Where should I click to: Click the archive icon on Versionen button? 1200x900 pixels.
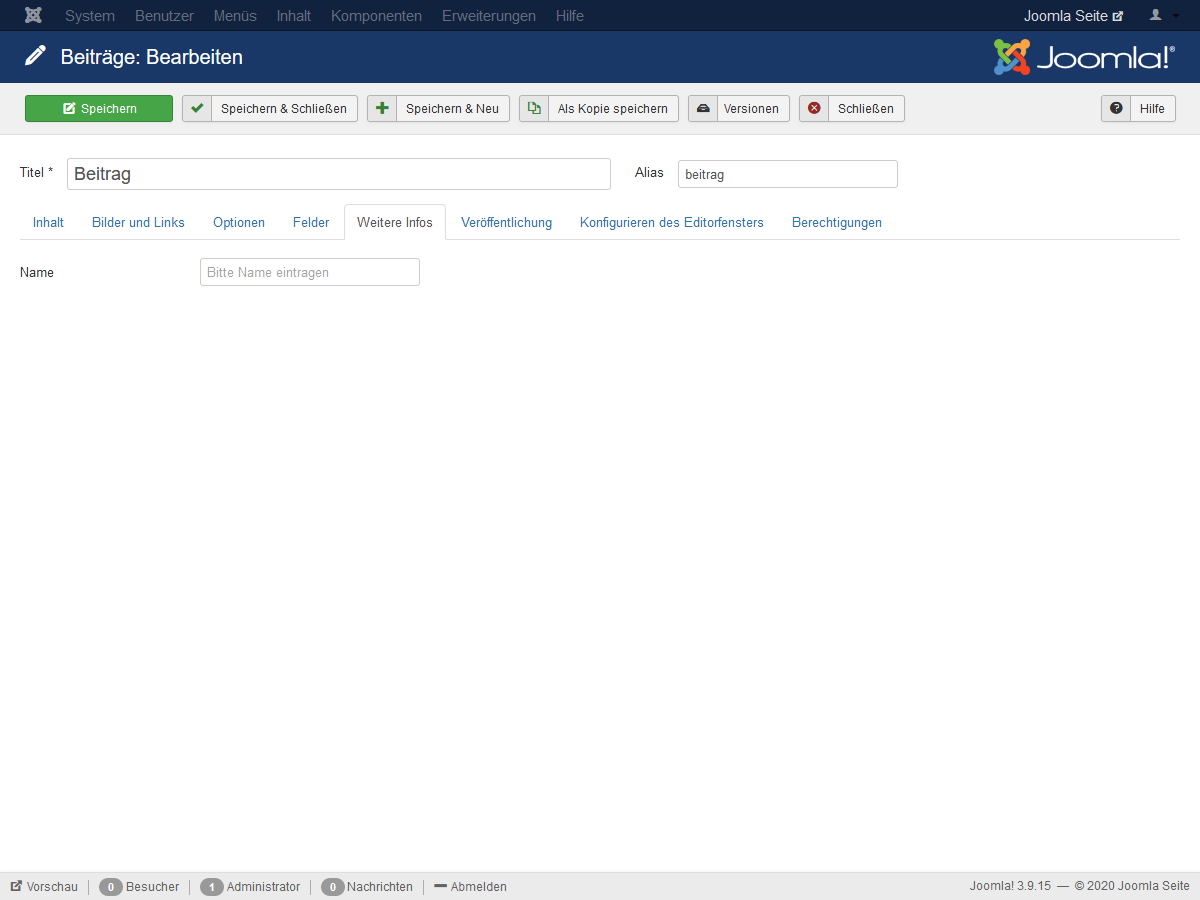click(x=703, y=108)
